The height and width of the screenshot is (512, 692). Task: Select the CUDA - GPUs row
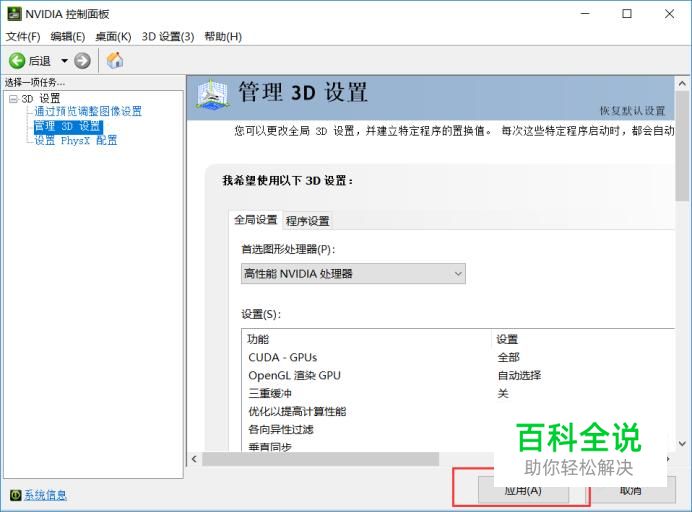[x=458, y=357]
